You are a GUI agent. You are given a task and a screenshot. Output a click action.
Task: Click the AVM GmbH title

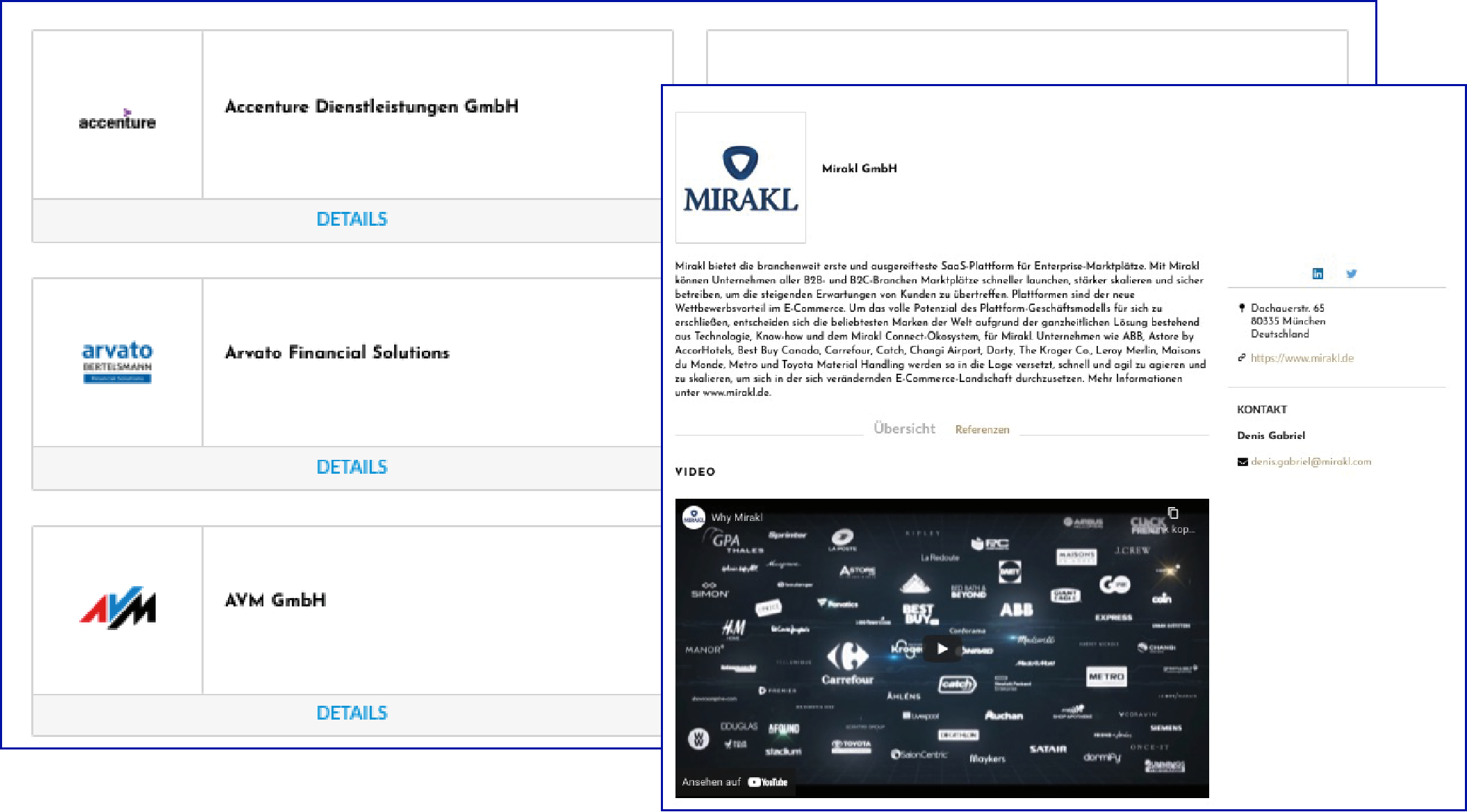coord(276,600)
